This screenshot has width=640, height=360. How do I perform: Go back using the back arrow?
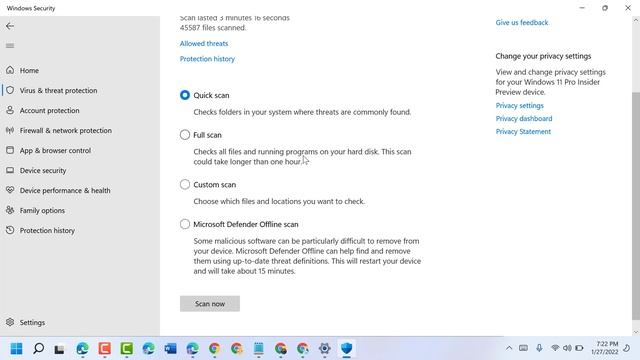[10, 26]
